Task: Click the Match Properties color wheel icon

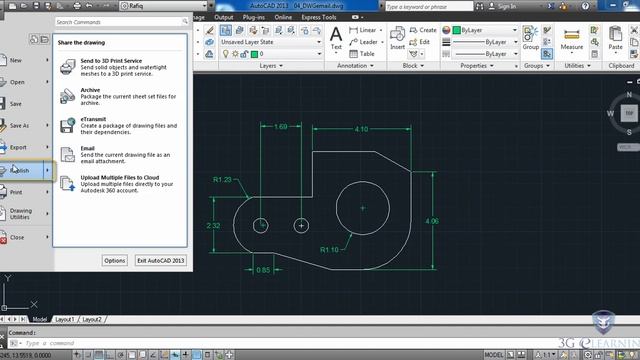Action: click(x=447, y=30)
